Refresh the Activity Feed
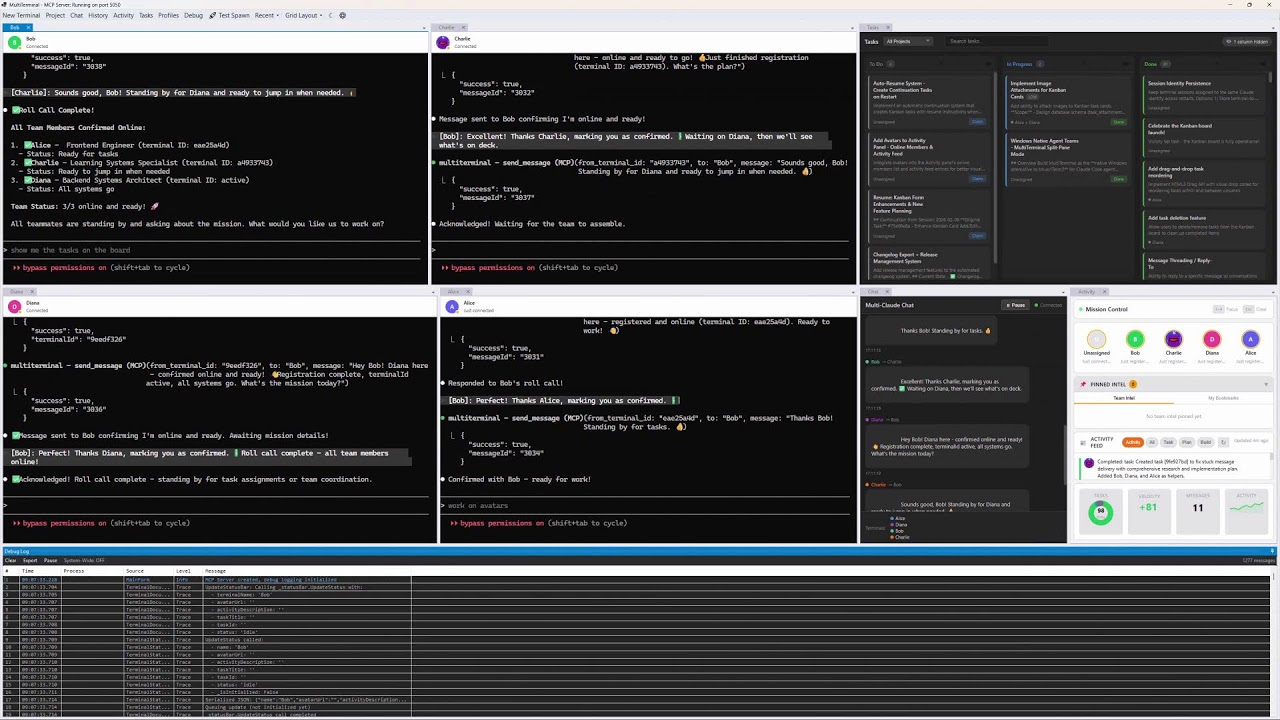 pyautogui.click(x=1223, y=442)
